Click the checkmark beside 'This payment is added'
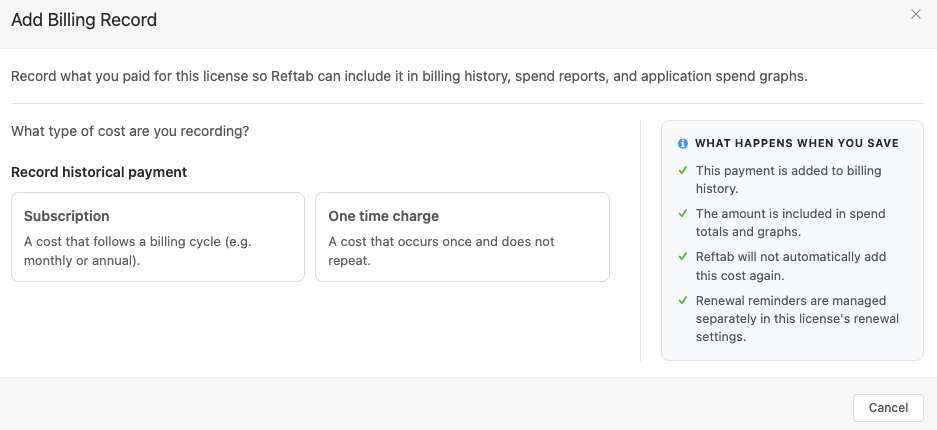This screenshot has width=937, height=430. 682,171
